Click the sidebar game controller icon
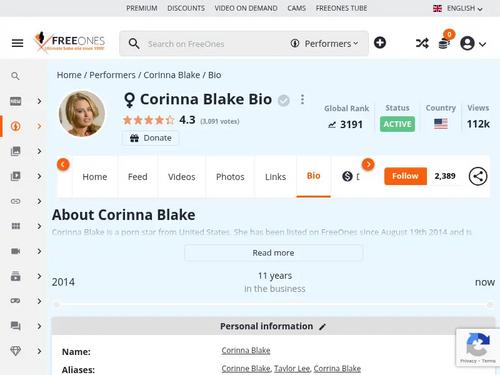Image resolution: width=500 pixels, height=375 pixels. tap(16, 301)
